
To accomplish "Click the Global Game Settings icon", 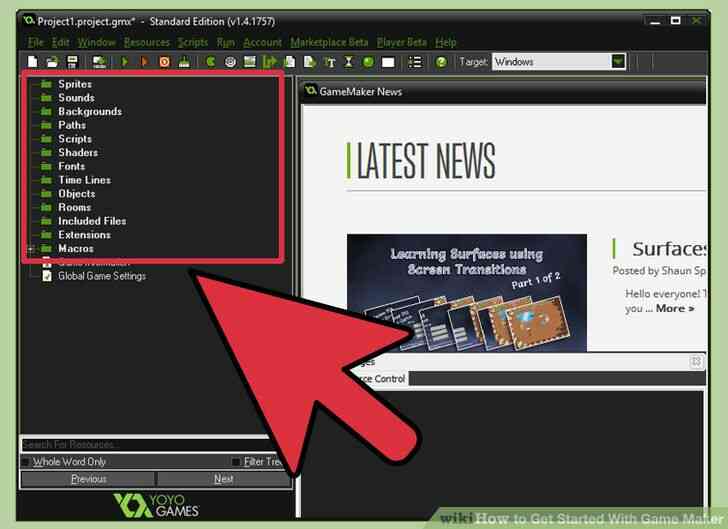I will coord(46,276).
